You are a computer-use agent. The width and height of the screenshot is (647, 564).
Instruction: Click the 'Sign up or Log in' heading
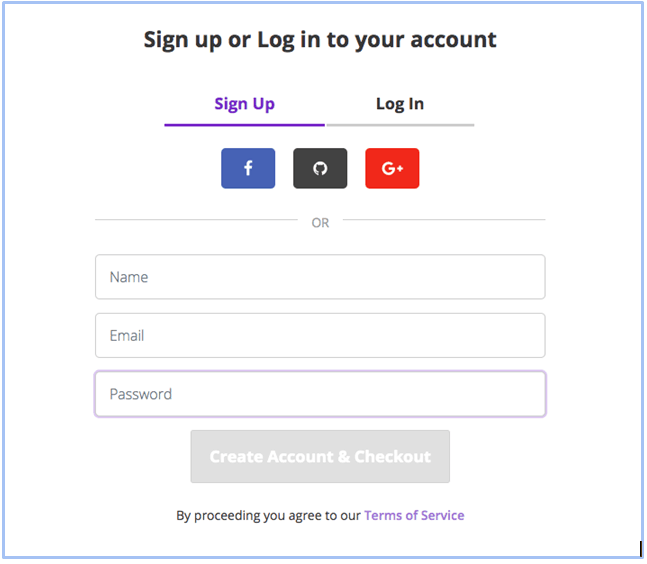coord(320,40)
